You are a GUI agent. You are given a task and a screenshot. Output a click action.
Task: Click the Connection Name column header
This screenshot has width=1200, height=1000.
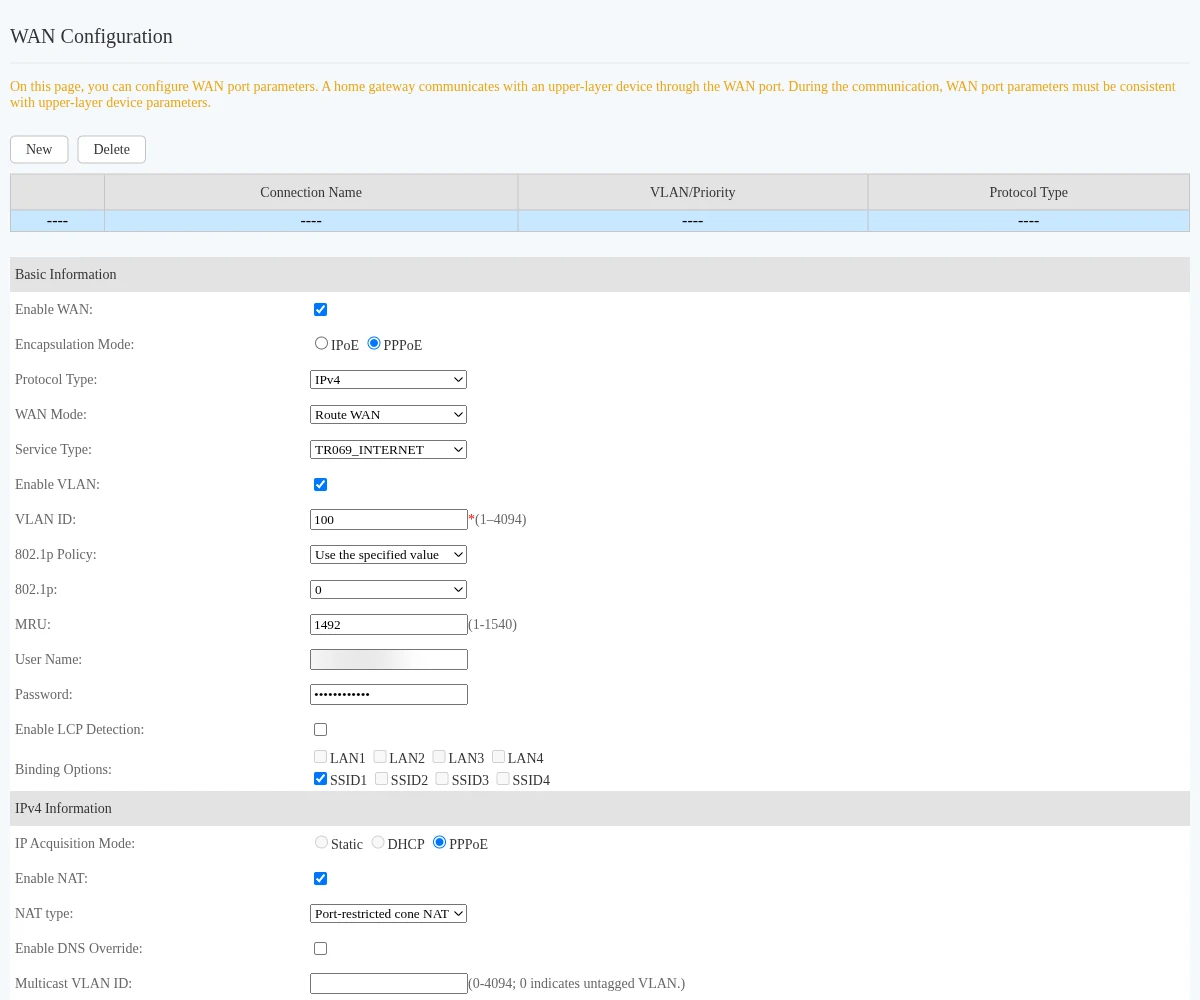pos(311,192)
